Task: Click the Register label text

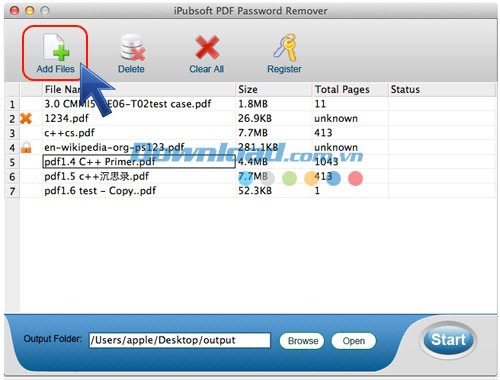Action: click(284, 69)
